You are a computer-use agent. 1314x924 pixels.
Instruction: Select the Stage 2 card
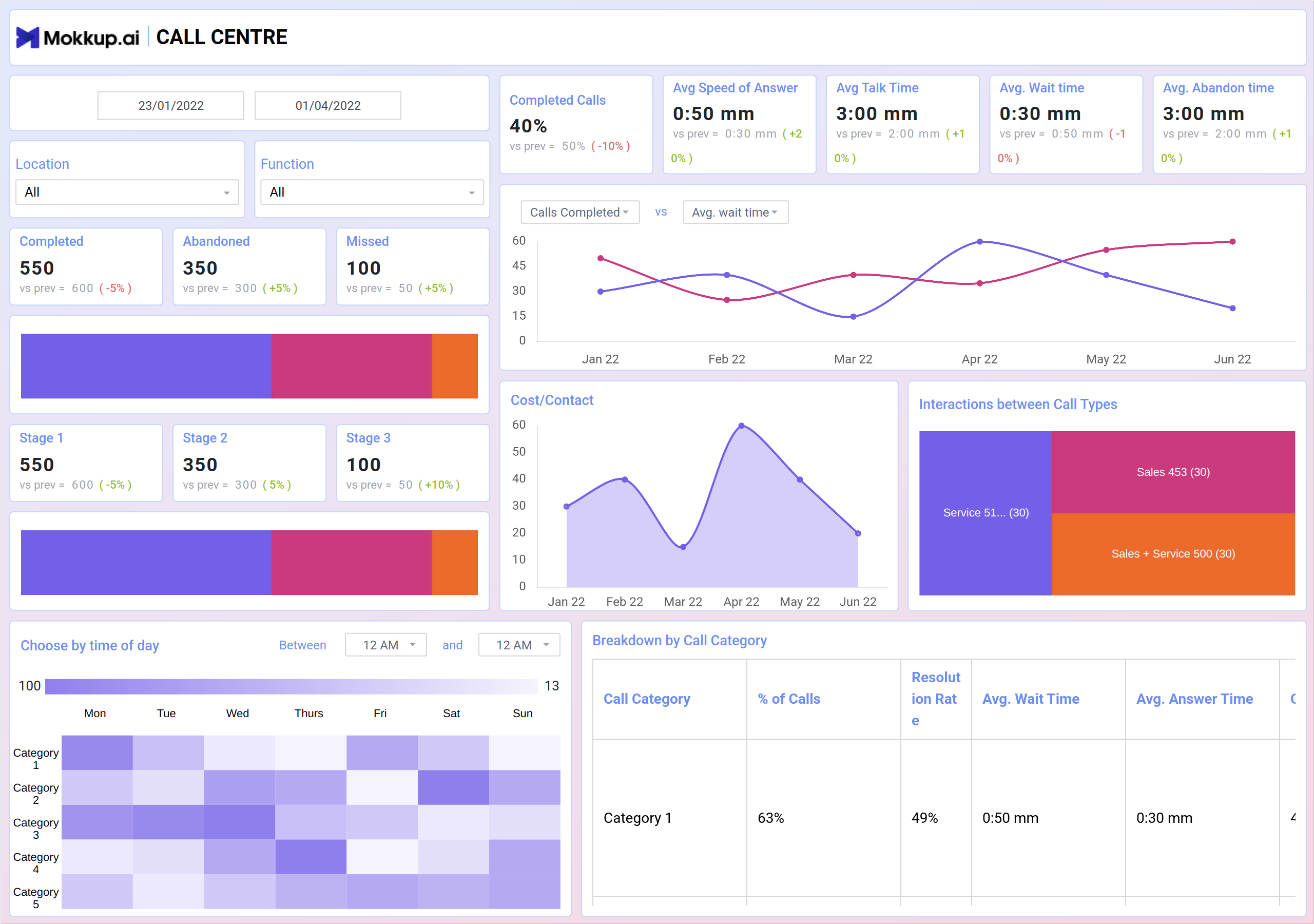(249, 463)
